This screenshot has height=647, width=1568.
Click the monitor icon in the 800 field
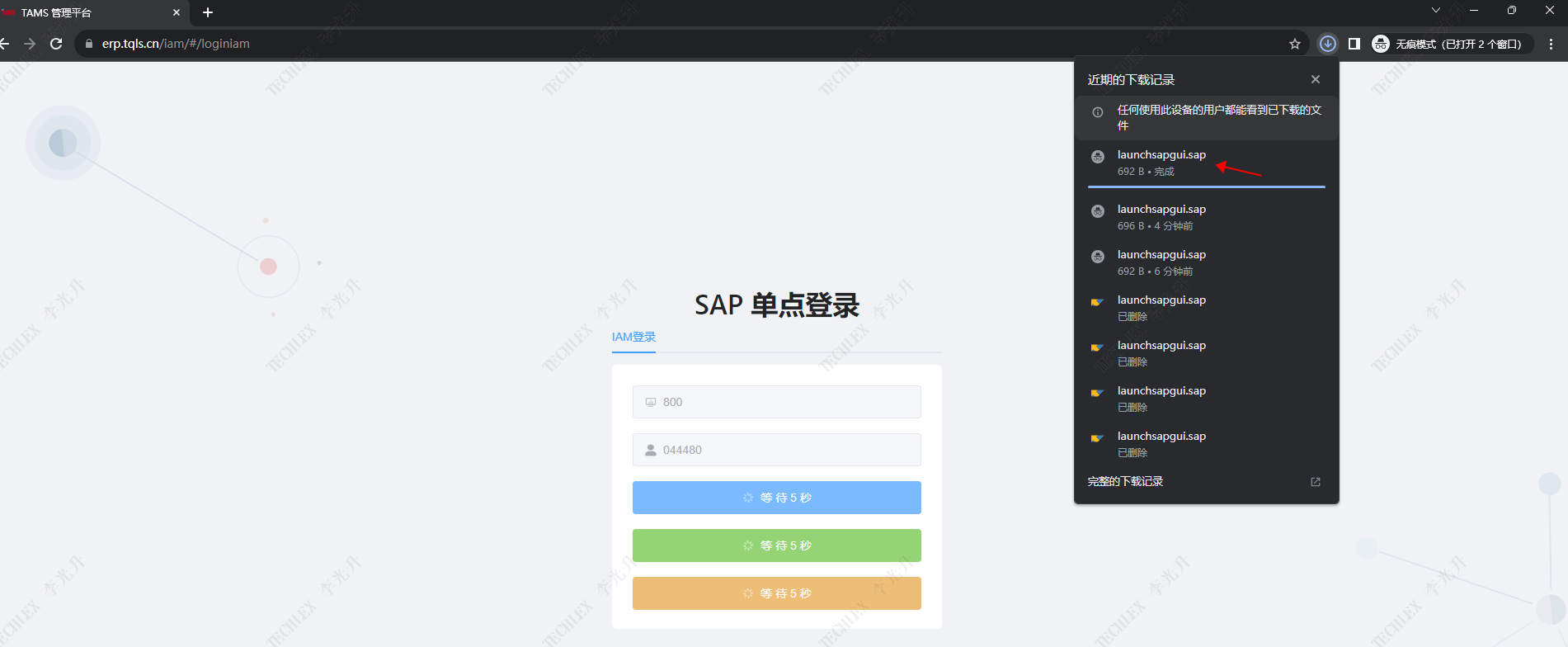point(651,402)
